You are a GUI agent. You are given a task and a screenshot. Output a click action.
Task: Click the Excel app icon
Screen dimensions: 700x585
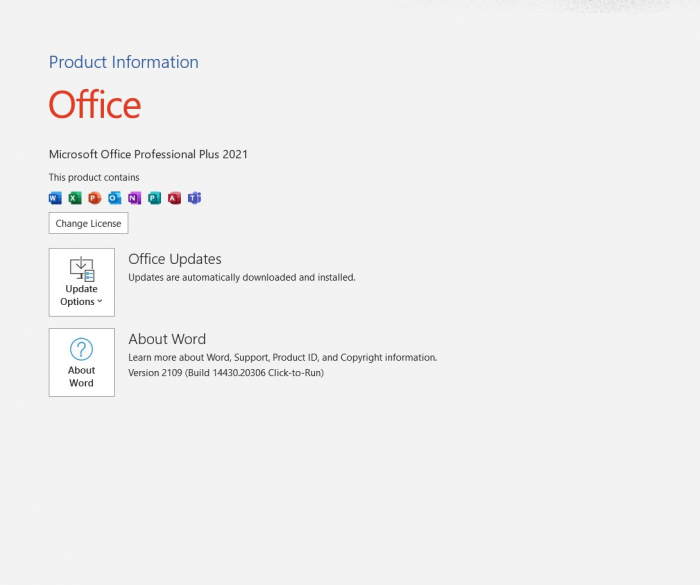tap(75, 198)
